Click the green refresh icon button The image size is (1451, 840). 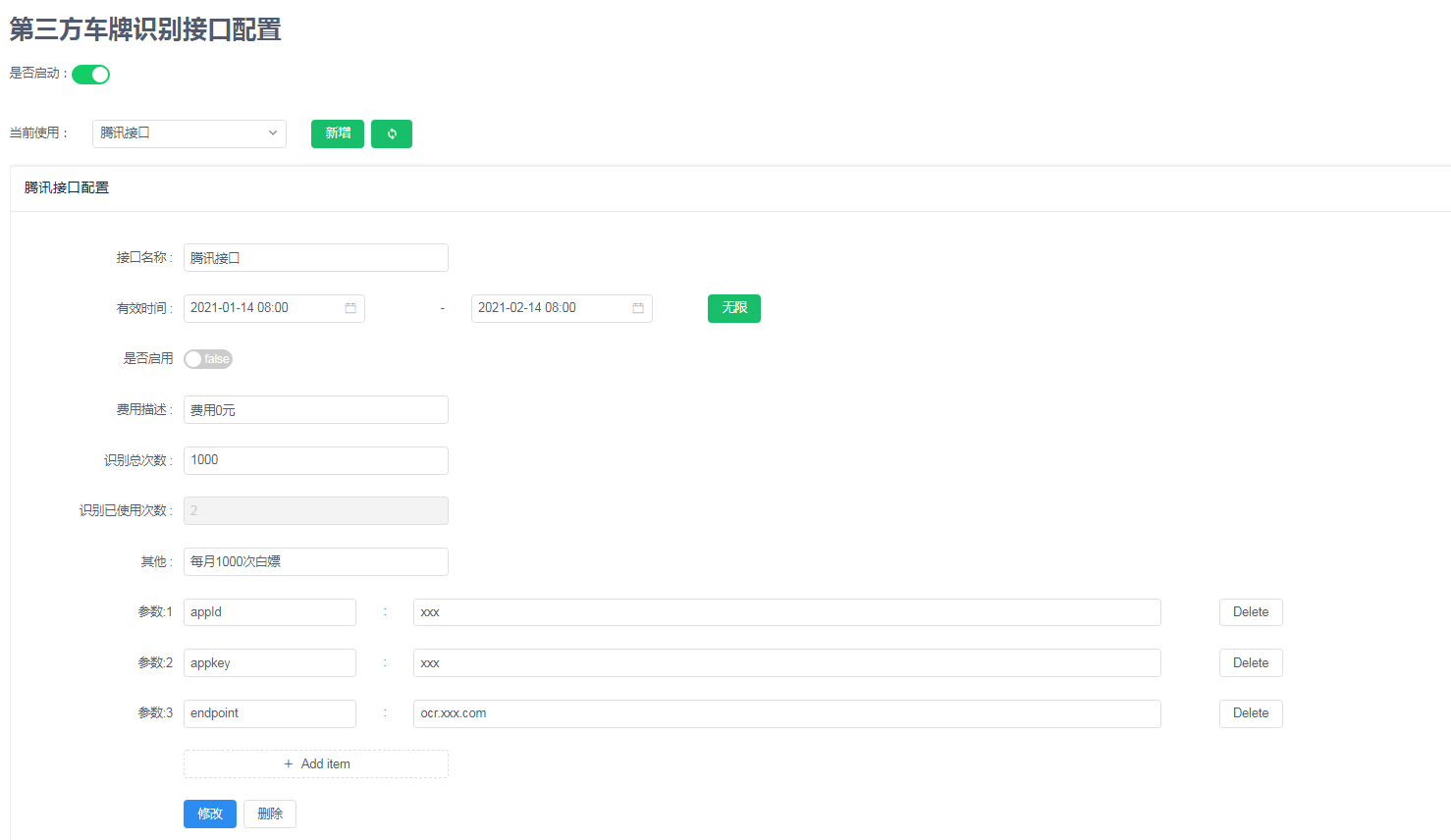click(392, 133)
